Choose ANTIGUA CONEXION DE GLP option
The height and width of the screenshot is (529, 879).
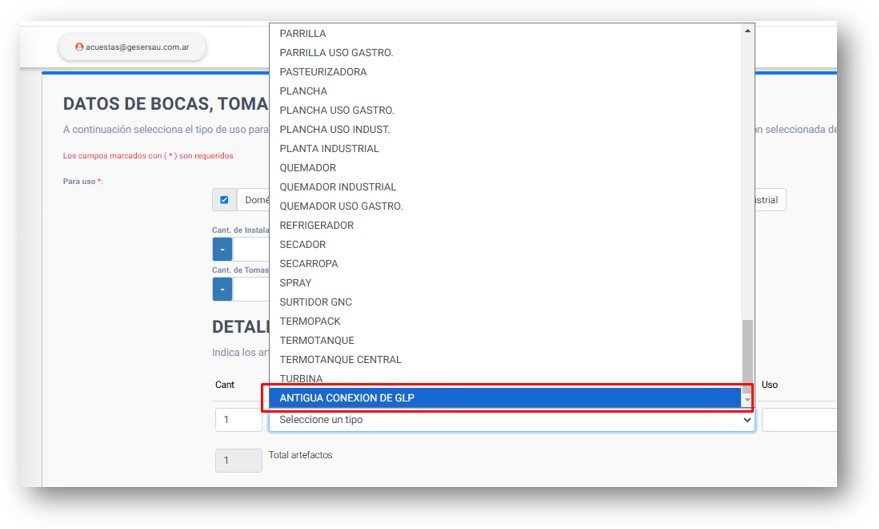(505, 398)
